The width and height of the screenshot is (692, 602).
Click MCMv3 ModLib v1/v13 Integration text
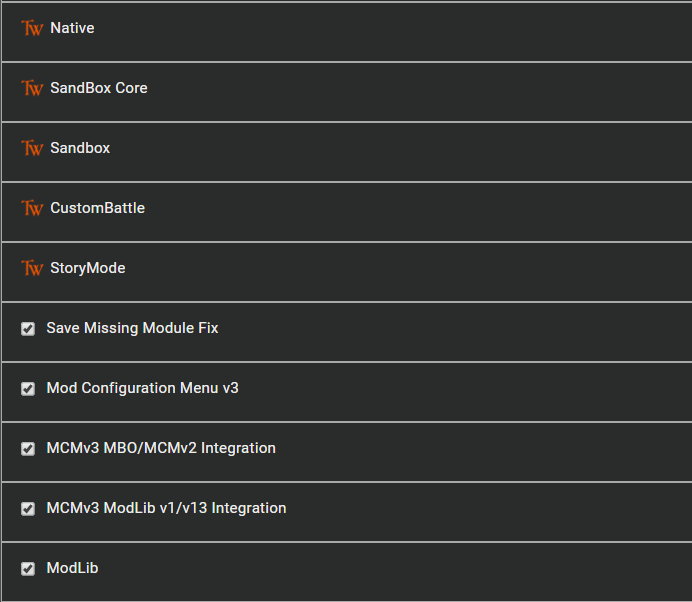tap(166, 508)
